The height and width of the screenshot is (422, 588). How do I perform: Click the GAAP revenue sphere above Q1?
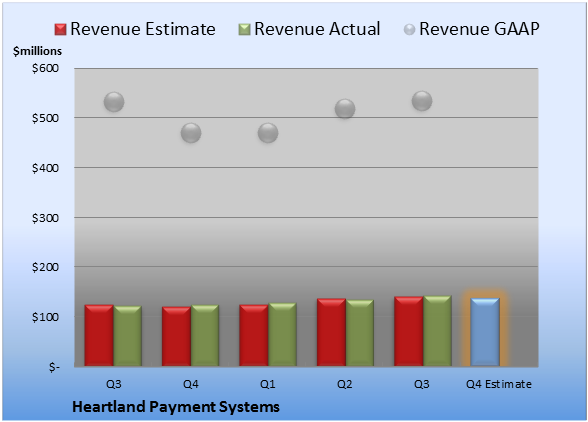[268, 133]
